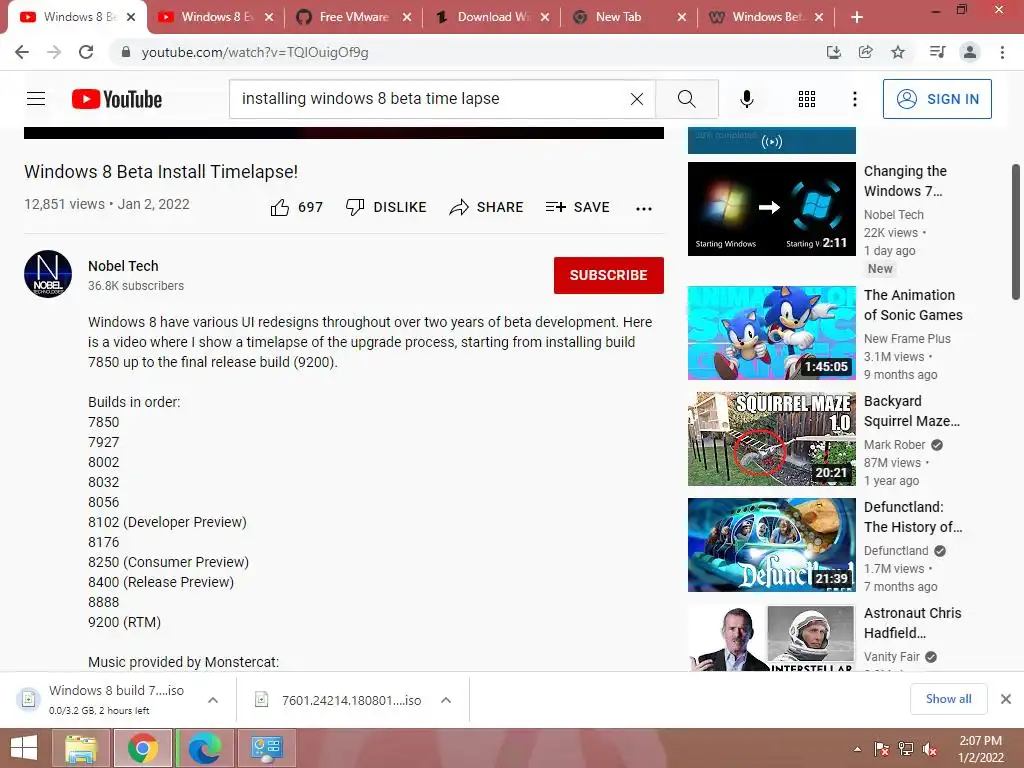Open Defunctland History video thumbnail

pyautogui.click(x=771, y=545)
